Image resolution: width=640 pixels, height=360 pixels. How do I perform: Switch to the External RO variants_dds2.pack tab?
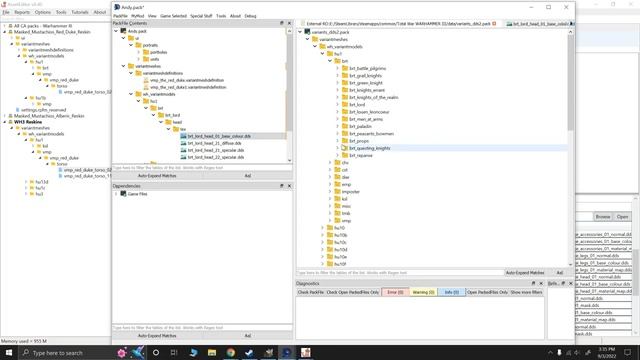tap(398, 24)
